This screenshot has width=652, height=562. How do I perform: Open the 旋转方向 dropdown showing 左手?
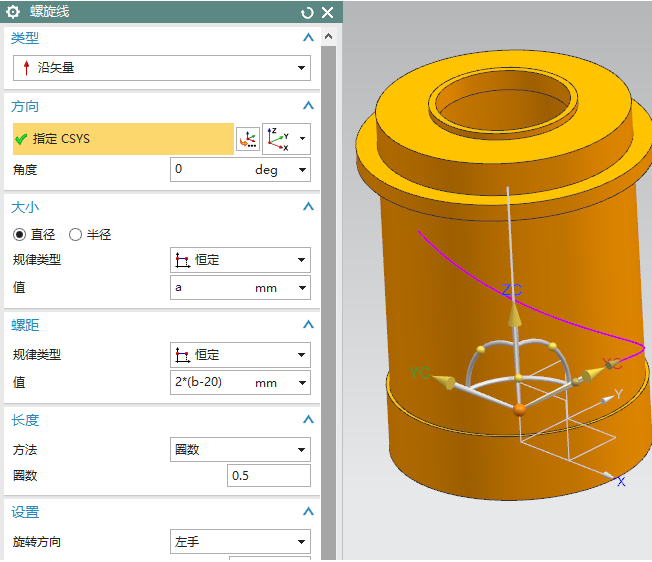(x=240, y=542)
